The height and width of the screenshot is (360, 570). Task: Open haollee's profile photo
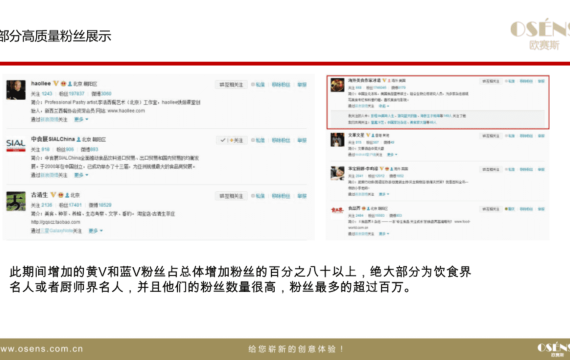(16, 90)
